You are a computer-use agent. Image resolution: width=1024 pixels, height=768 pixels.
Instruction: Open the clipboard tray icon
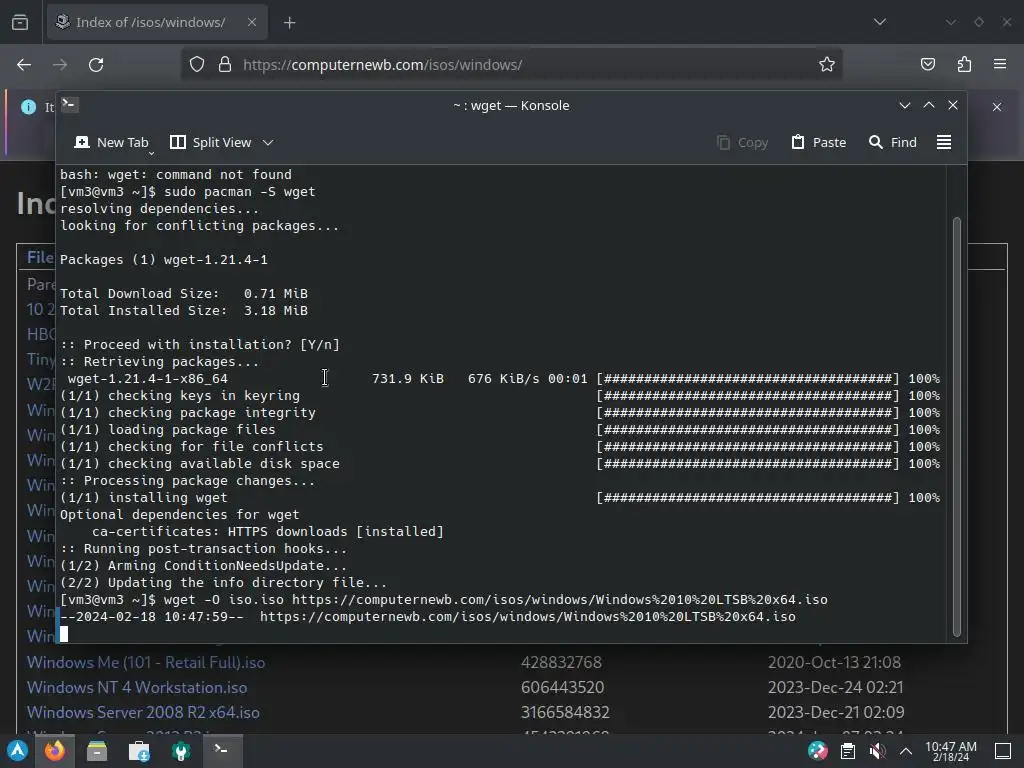[848, 751]
